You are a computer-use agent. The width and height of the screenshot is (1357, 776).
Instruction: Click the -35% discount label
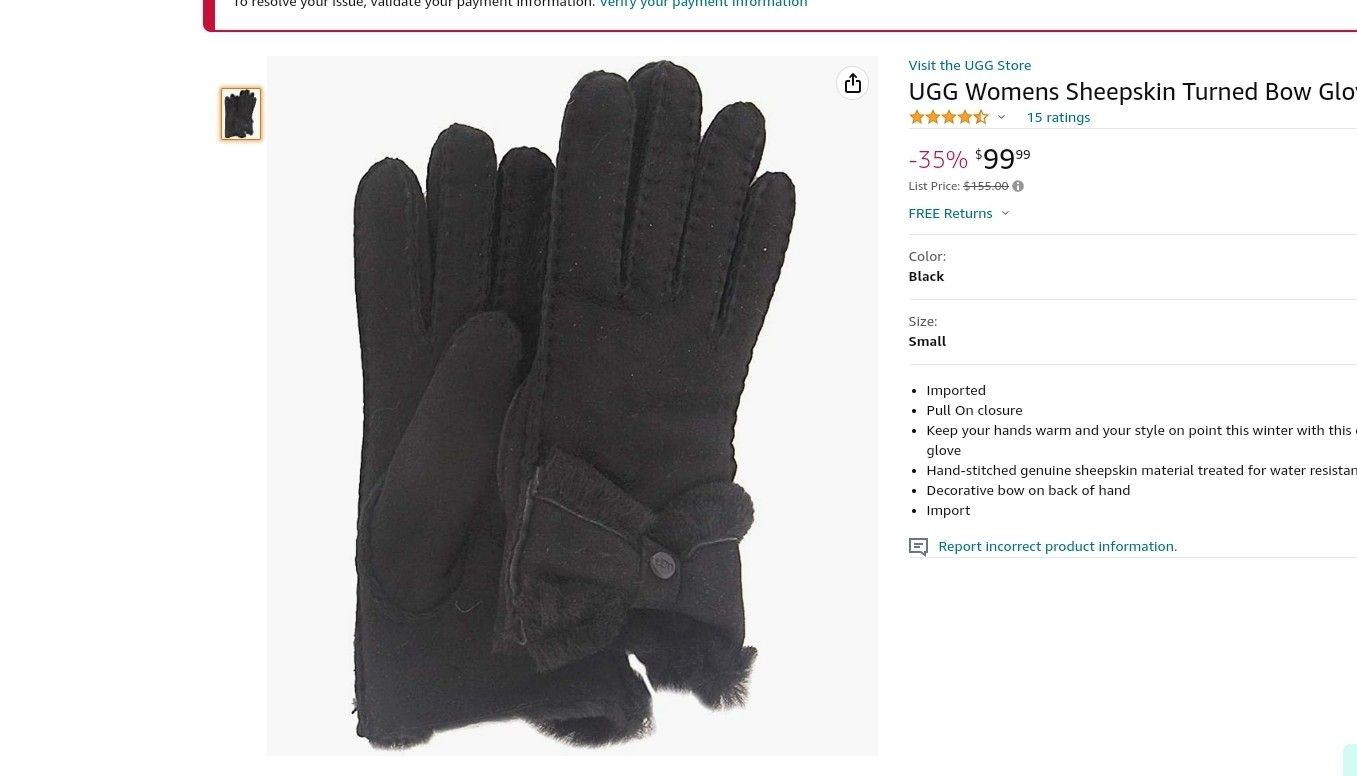point(938,160)
